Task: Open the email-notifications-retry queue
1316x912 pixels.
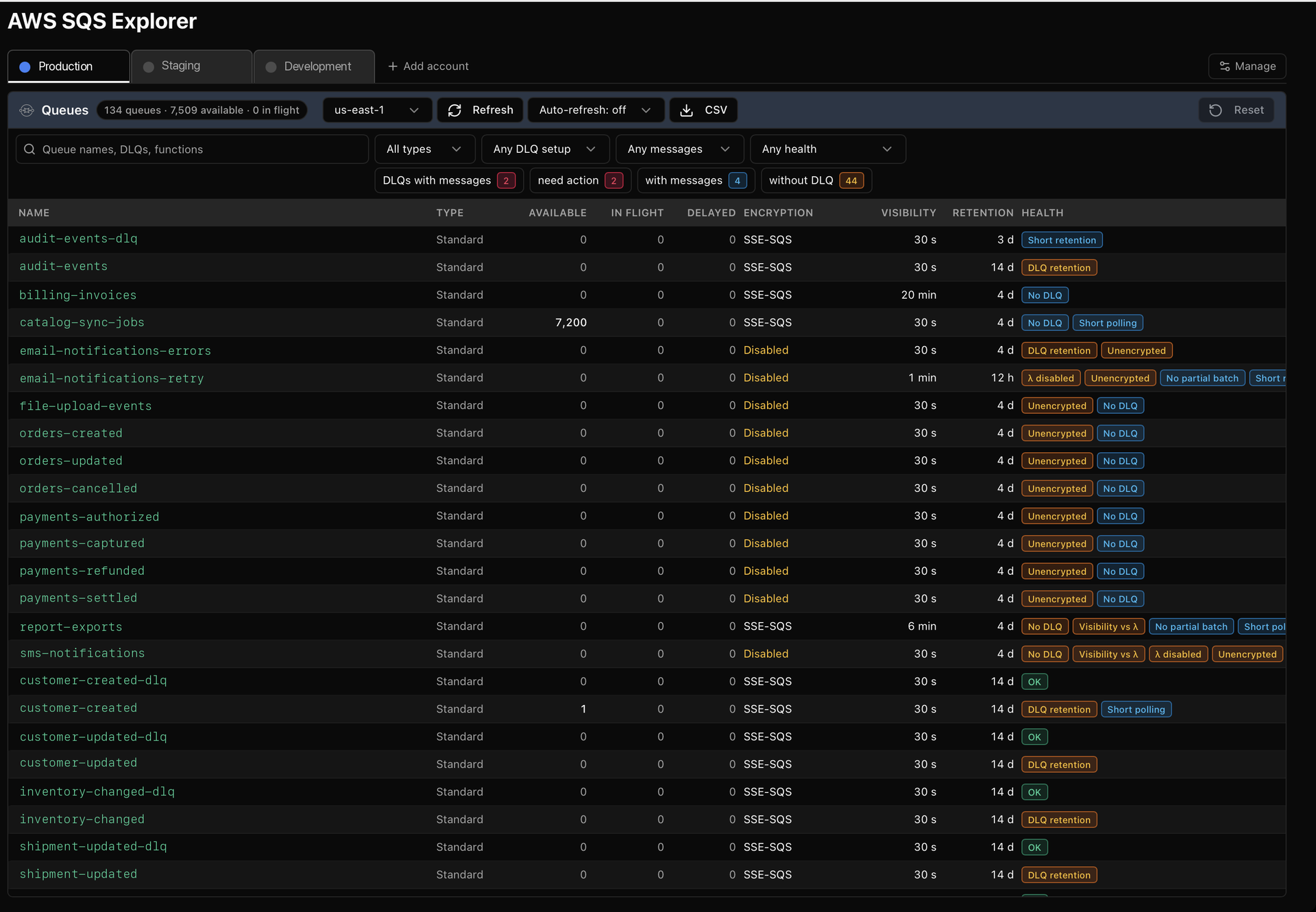Action: point(112,378)
